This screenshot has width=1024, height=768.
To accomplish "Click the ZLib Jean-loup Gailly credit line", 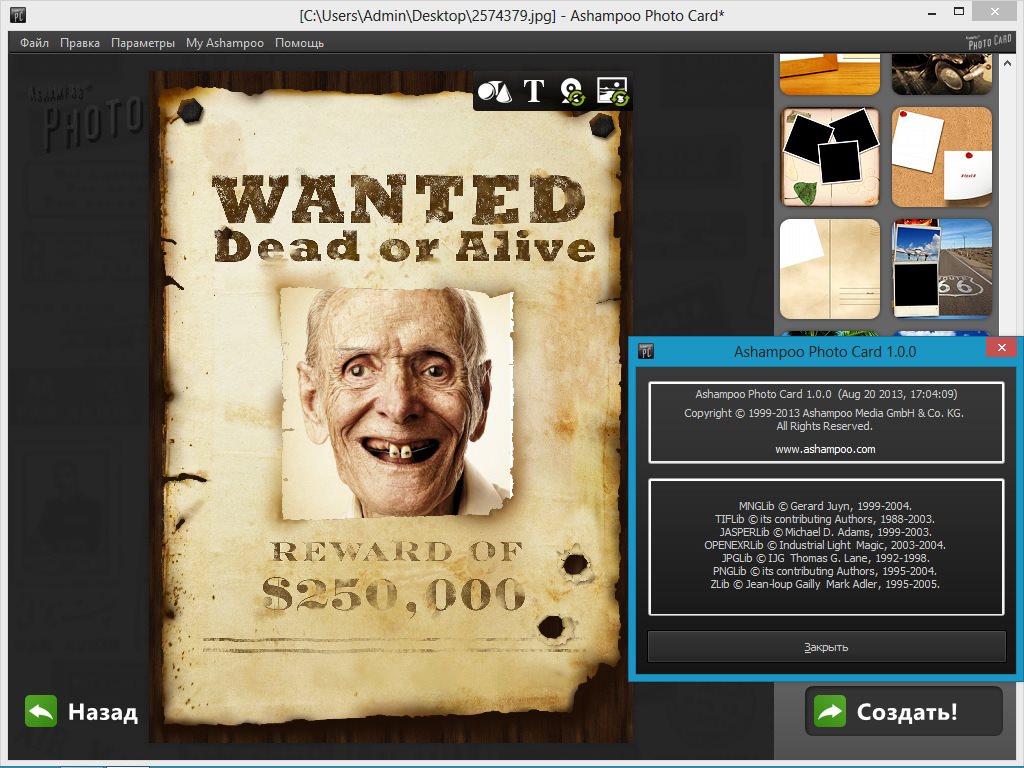I will click(825, 584).
